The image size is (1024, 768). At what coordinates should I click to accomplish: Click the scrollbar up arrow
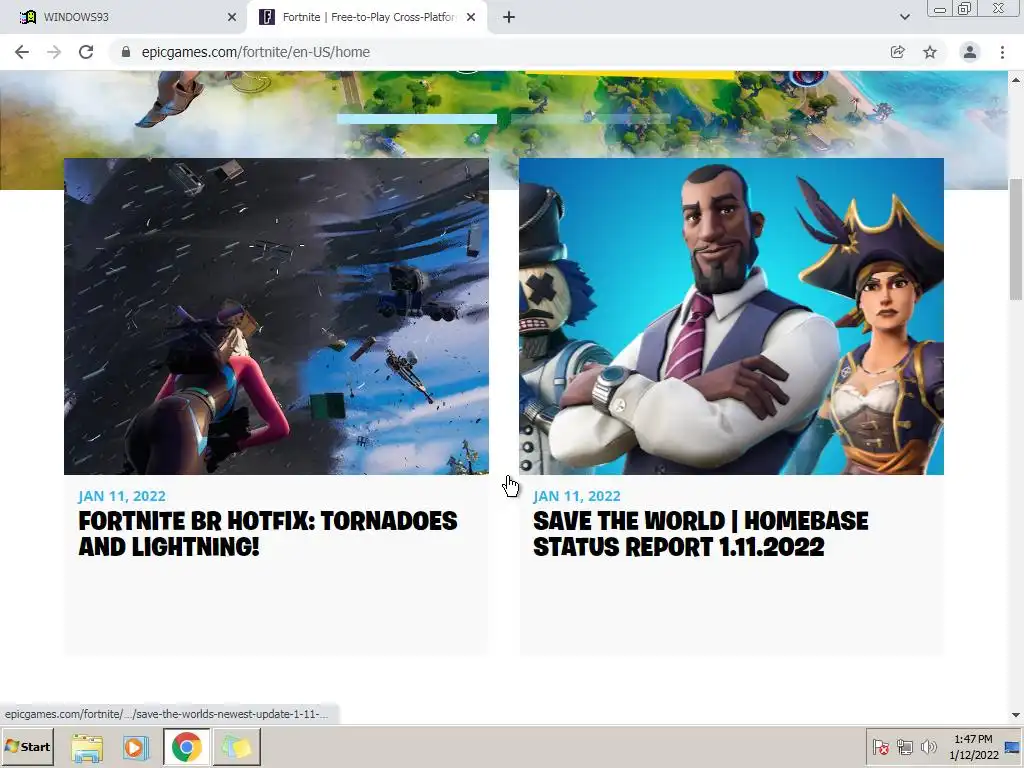pyautogui.click(x=1016, y=80)
